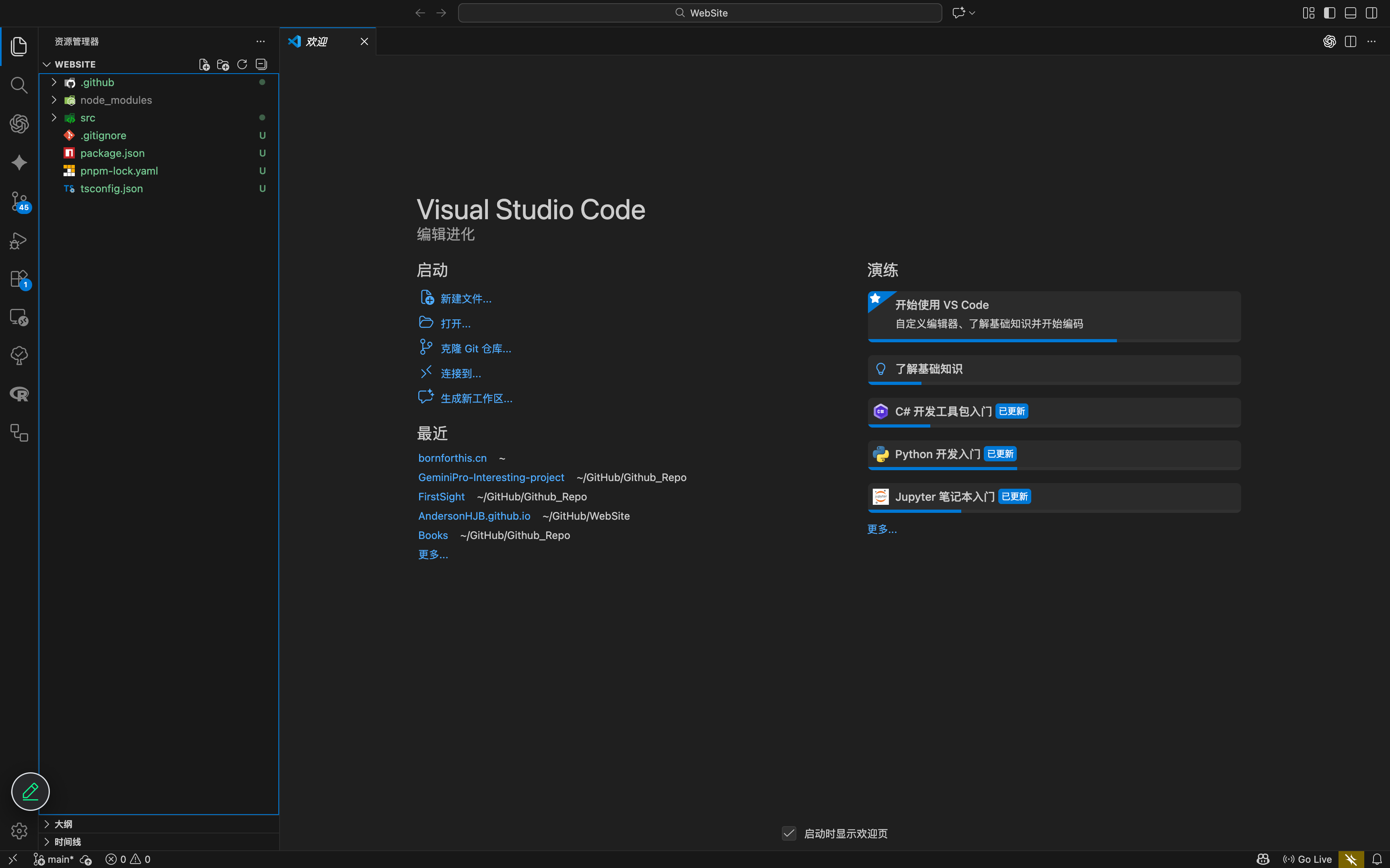Open recent project bornforthis.cn

coord(452,458)
